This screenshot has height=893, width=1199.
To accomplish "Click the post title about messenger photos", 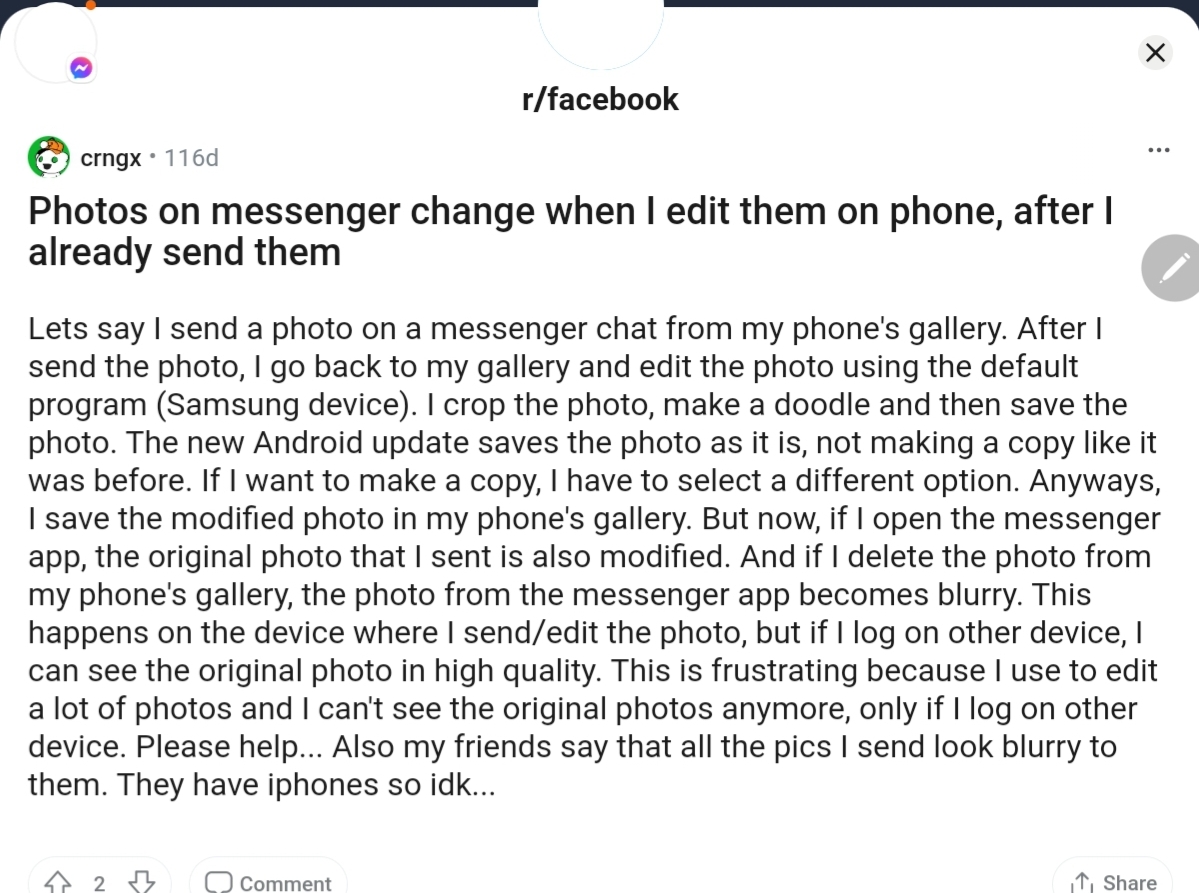I will tap(570, 231).
